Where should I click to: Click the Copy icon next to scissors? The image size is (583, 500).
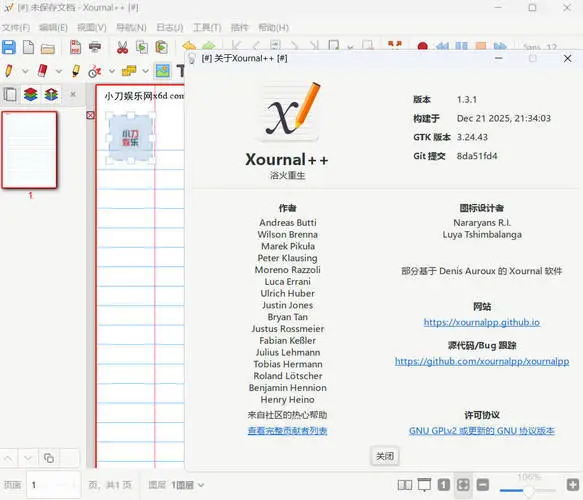pos(142,48)
